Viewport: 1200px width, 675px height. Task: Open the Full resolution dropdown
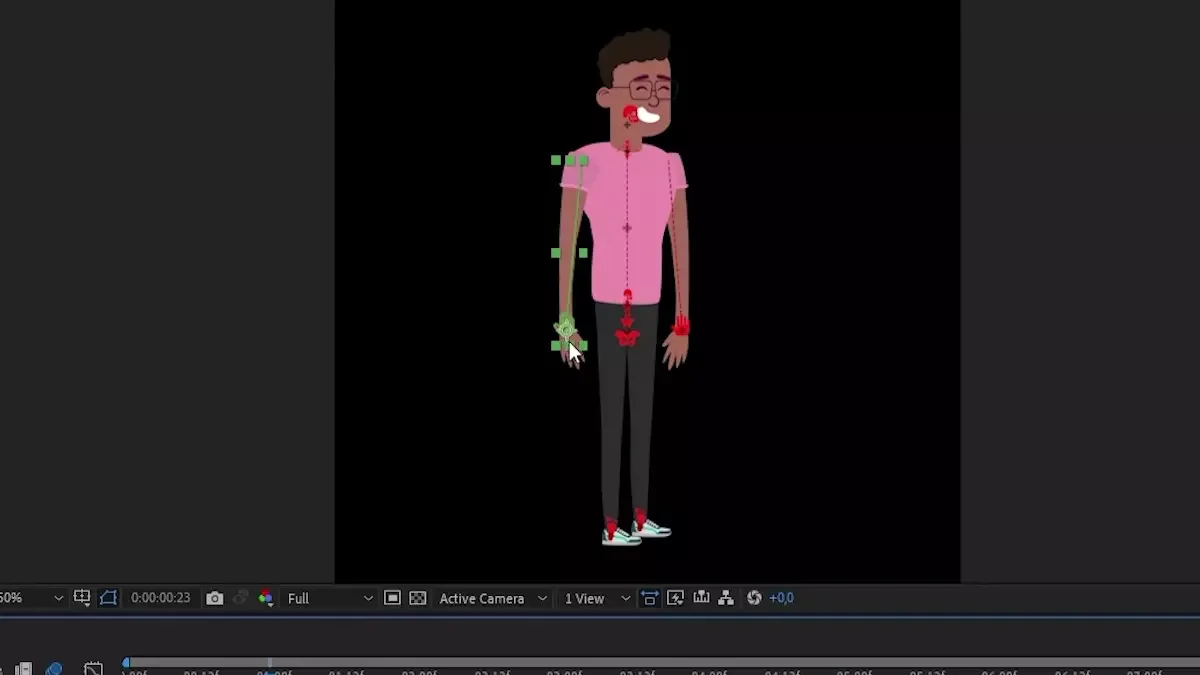(x=329, y=598)
